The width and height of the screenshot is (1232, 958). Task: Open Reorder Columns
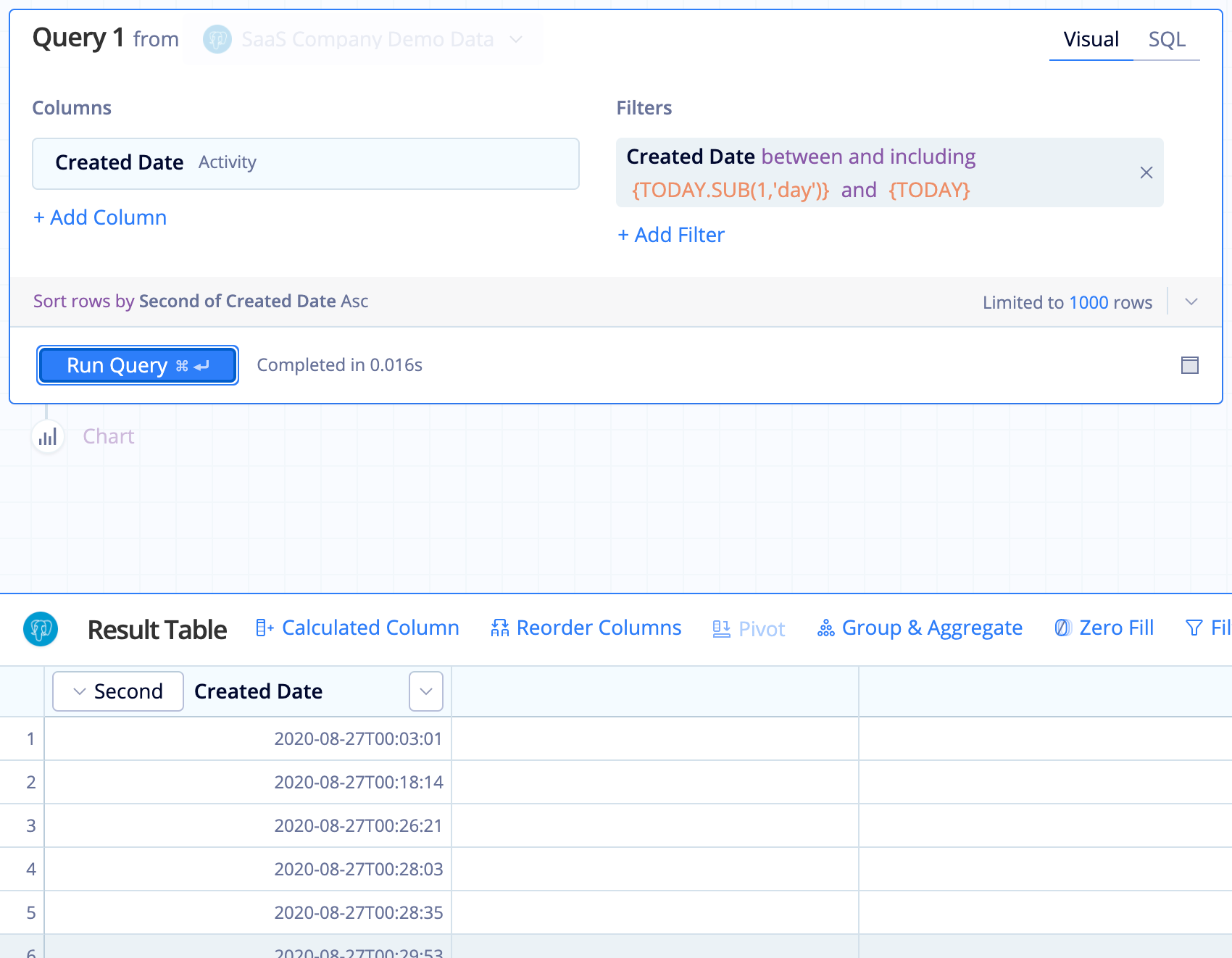pos(586,628)
